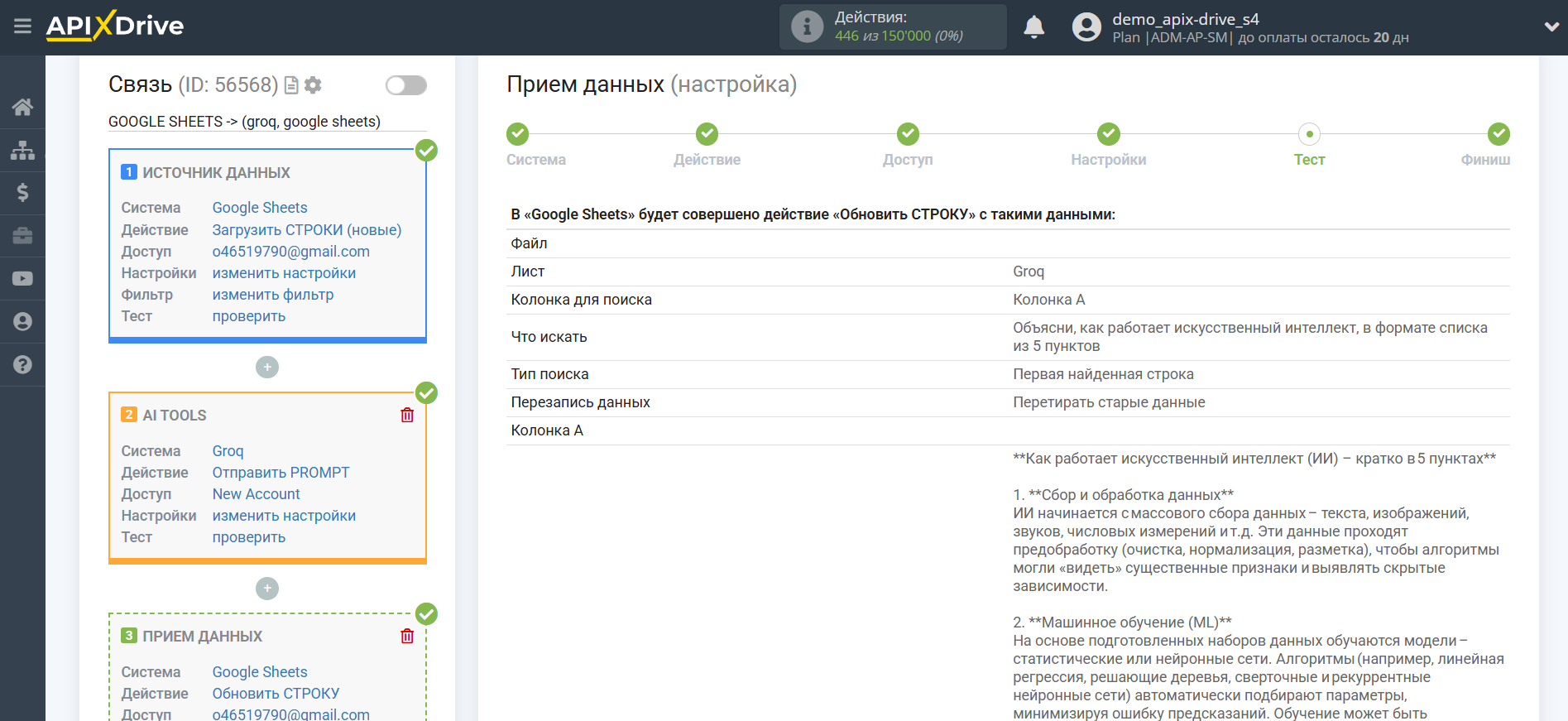Click проверить in source block
The image size is (1568, 721).
[x=249, y=316]
